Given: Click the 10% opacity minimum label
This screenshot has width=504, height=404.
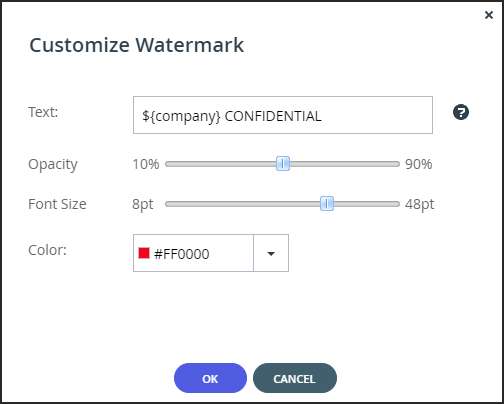Looking at the screenshot, I should (x=146, y=164).
